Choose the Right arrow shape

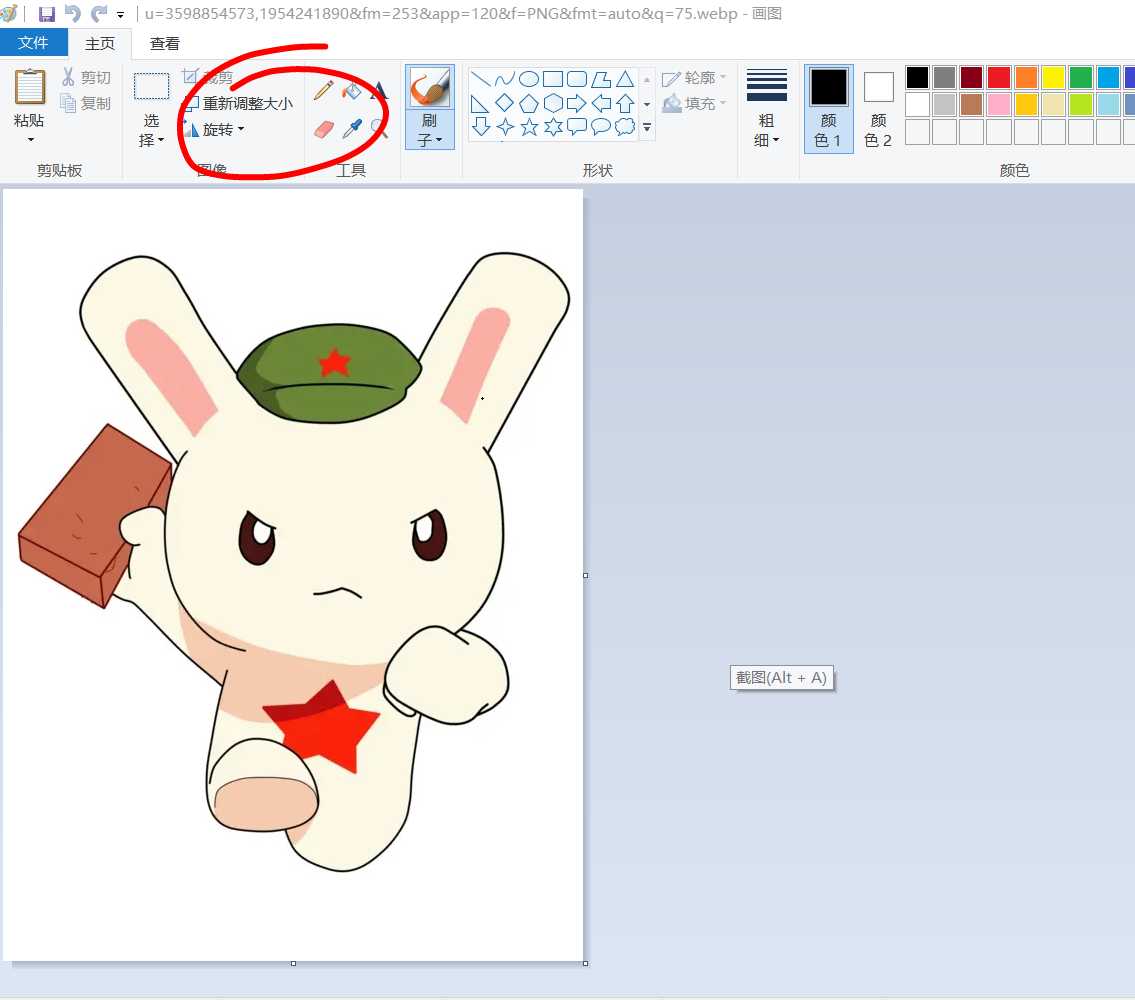pos(577,104)
